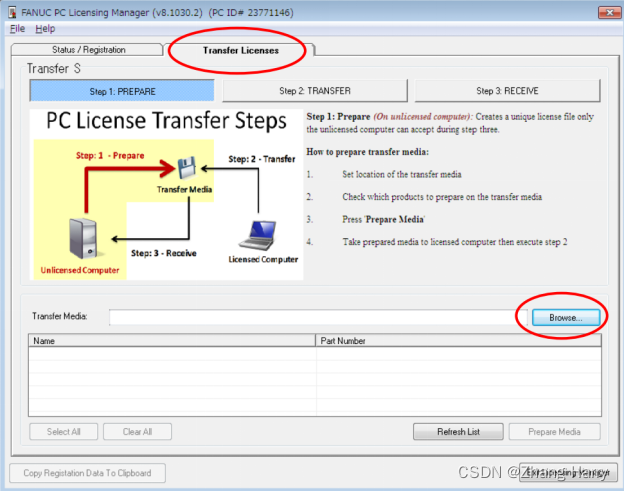Browse for transfer media location
The height and width of the screenshot is (491, 624).
(566, 318)
